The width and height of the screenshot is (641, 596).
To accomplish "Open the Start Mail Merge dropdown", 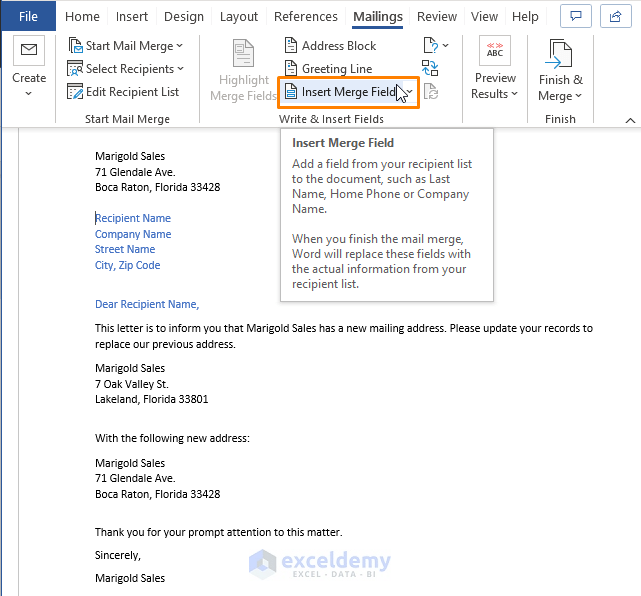I will 126,46.
